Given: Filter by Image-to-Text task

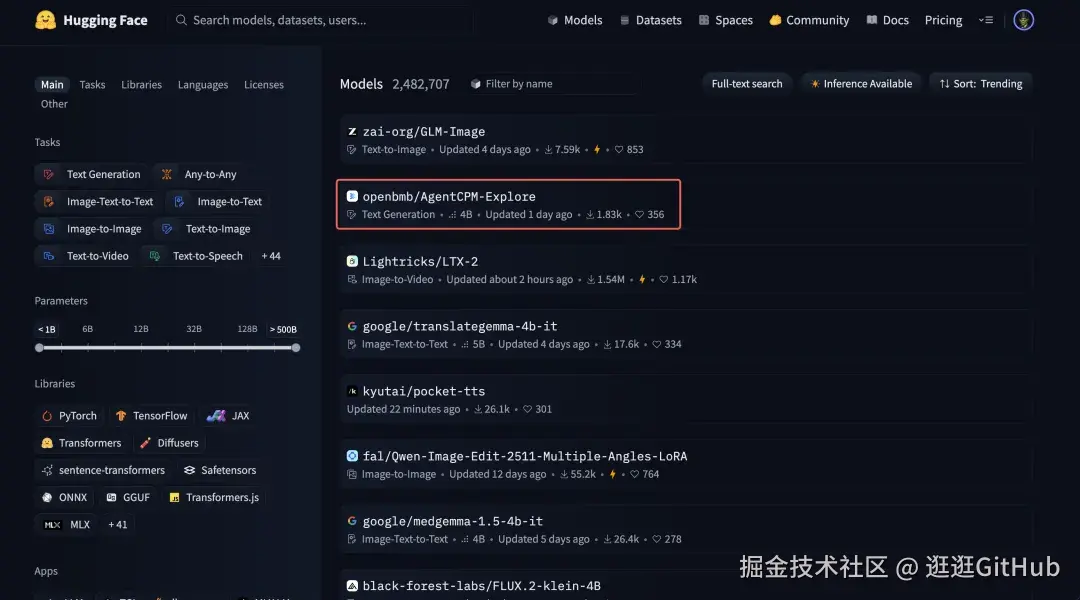Looking at the screenshot, I should (x=218, y=201).
